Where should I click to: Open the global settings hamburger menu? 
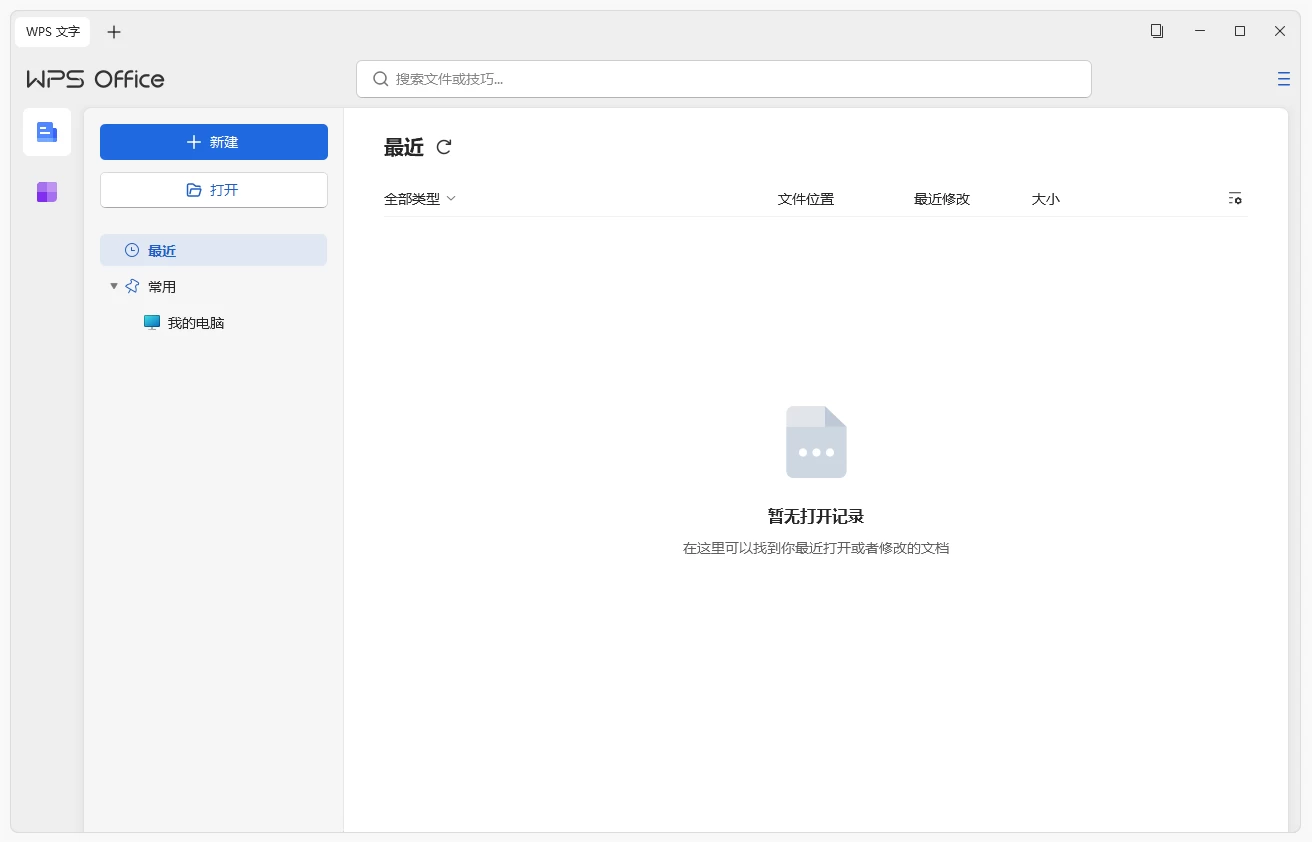(x=1283, y=78)
